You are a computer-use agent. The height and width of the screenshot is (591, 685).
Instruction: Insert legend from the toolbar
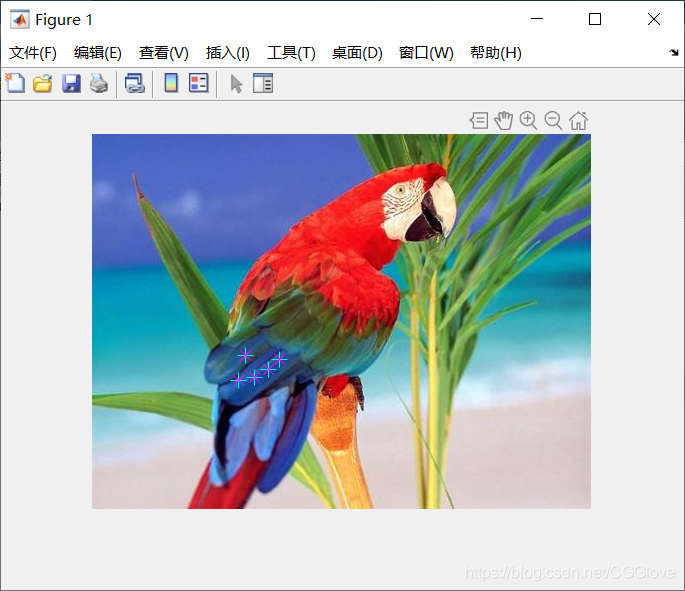pyautogui.click(x=198, y=83)
